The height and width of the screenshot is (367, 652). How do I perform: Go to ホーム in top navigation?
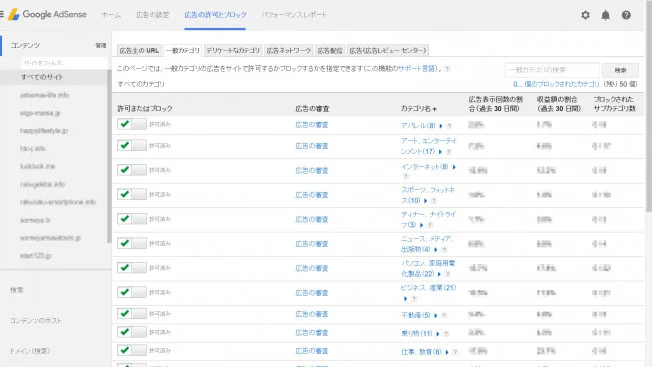111,15
